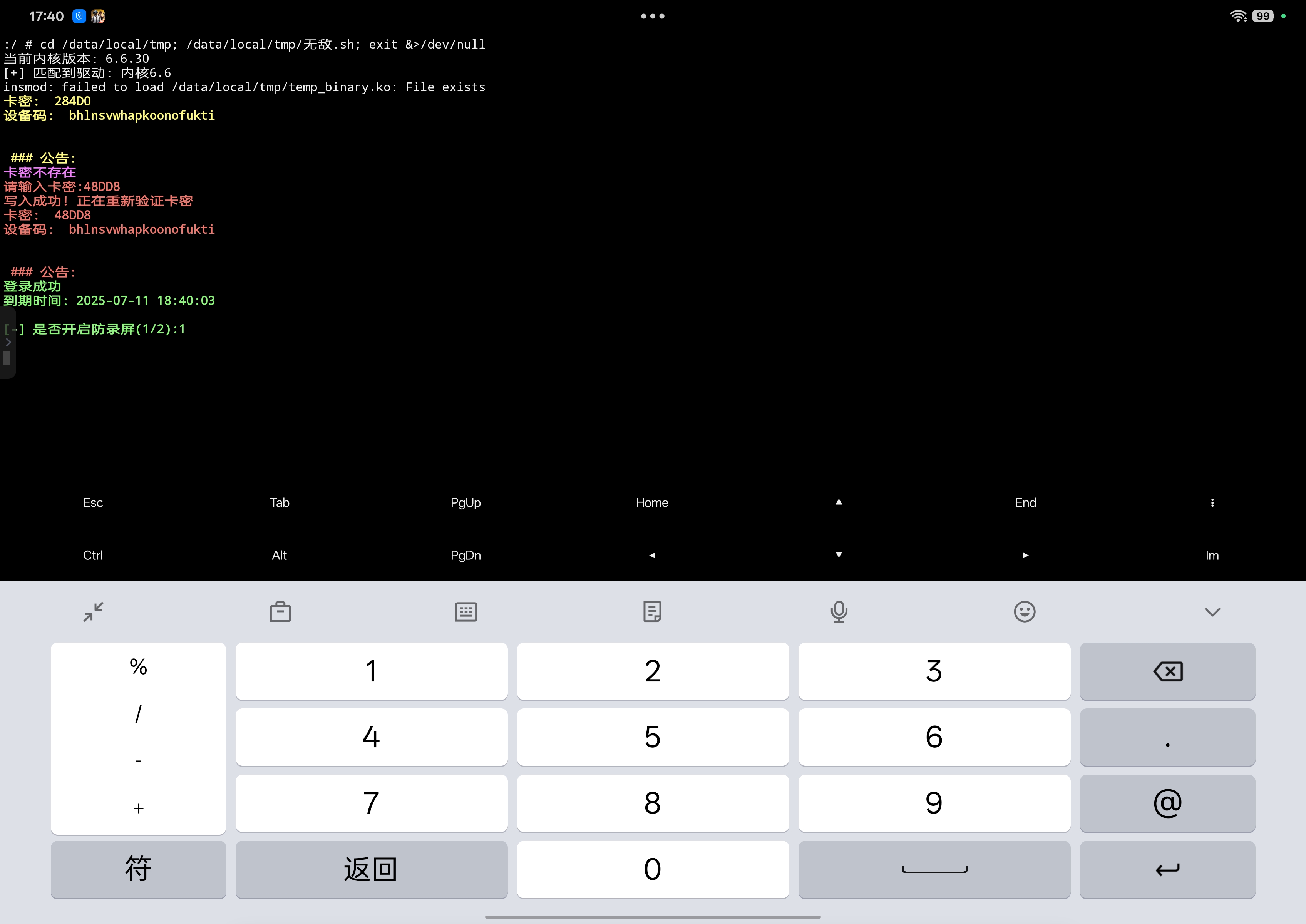The image size is (1306, 924).
Task: Open the emoji picker
Action: click(1025, 612)
